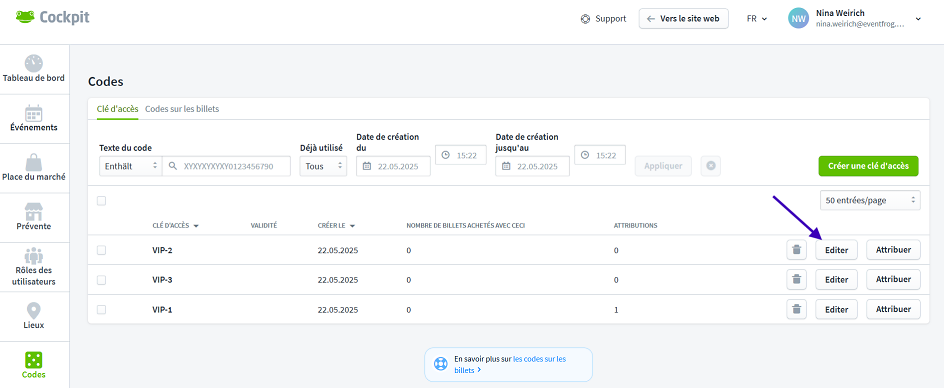Open the Enthält match-type dropdown
944x388 pixels.
point(130,166)
